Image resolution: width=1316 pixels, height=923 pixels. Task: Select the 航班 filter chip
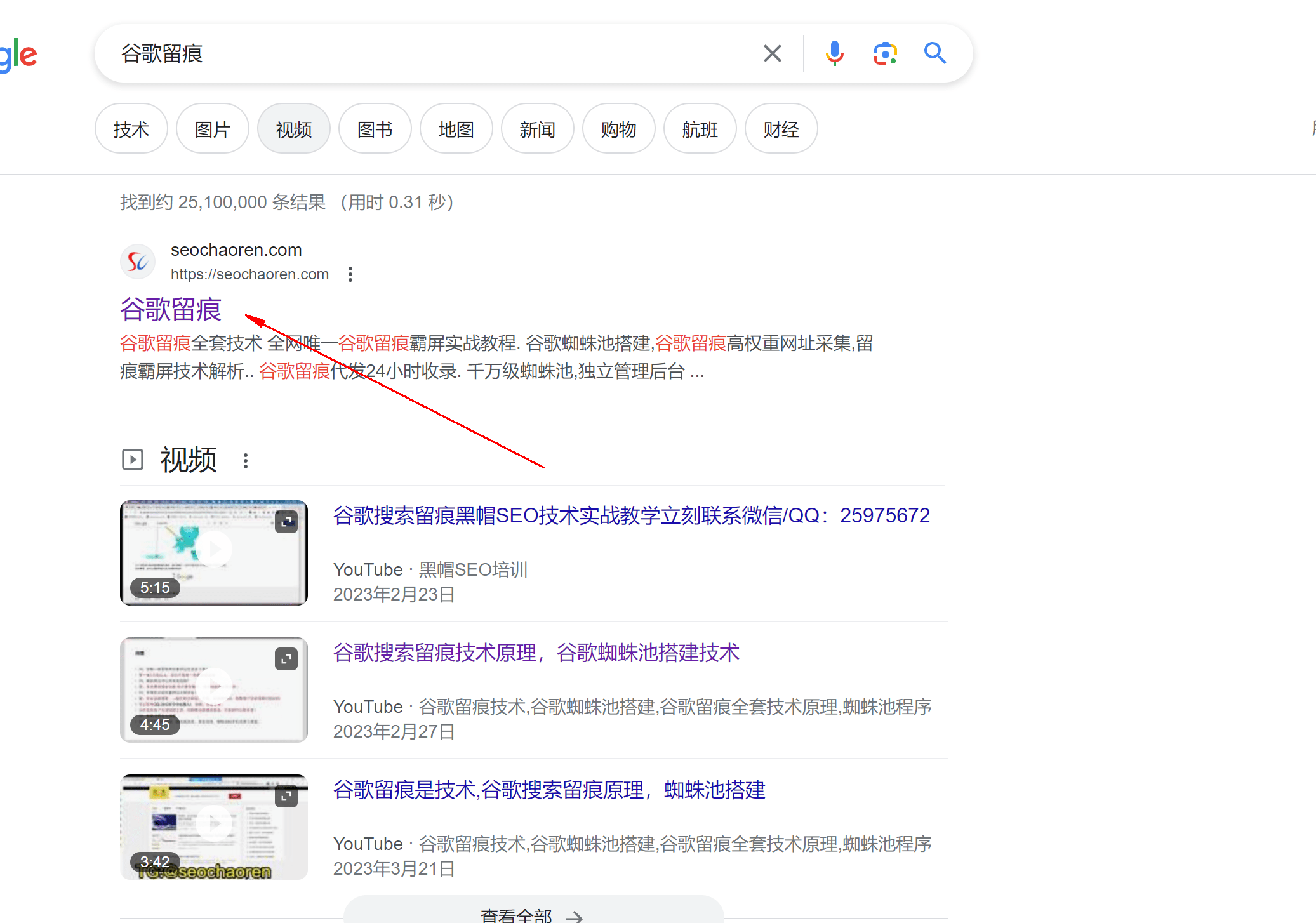click(x=700, y=129)
